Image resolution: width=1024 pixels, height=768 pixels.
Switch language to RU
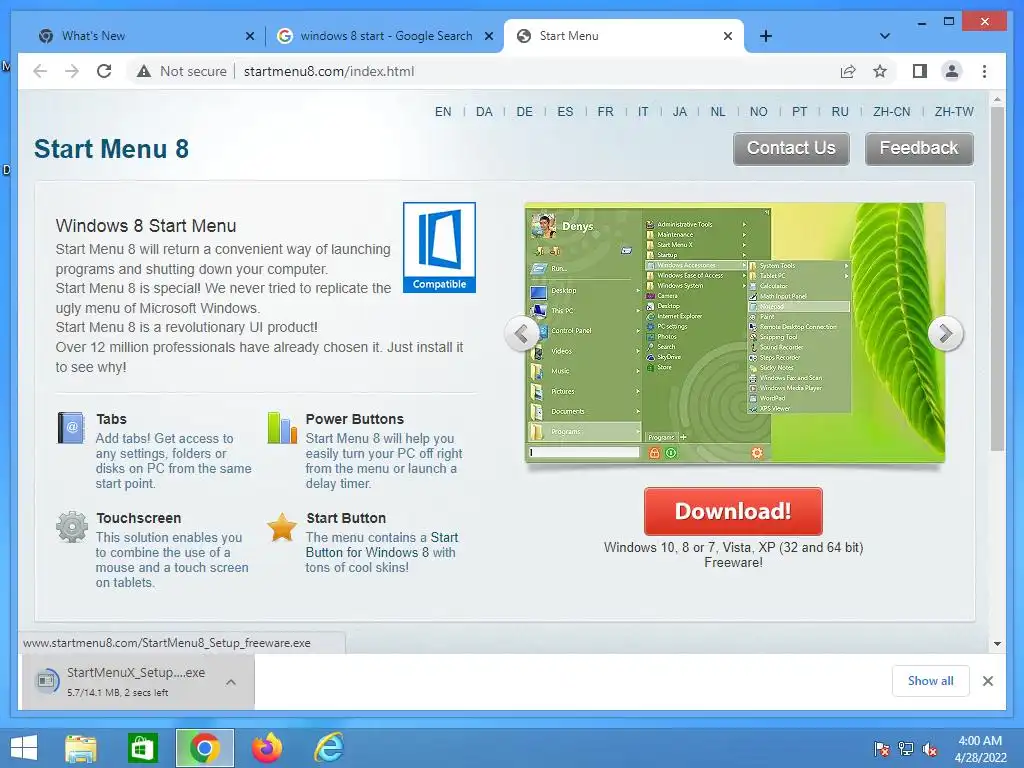(x=840, y=112)
